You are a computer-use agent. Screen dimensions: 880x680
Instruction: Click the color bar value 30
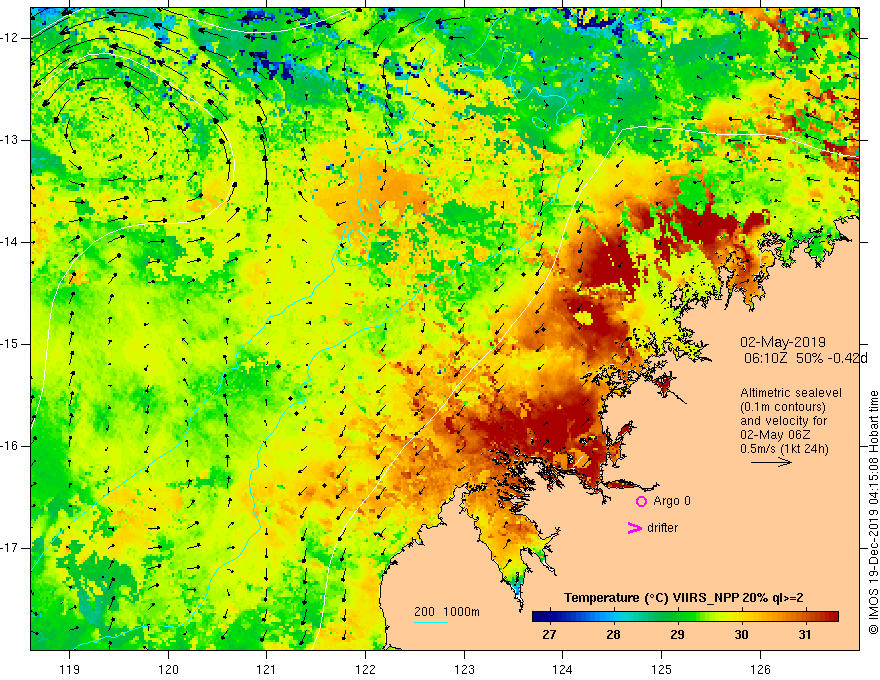click(741, 635)
